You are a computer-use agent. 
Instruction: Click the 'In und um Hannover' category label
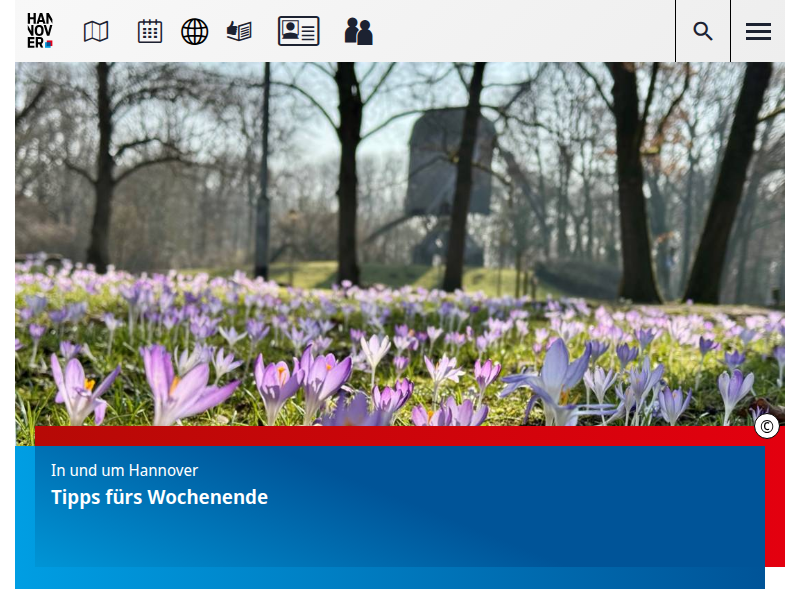point(124,470)
